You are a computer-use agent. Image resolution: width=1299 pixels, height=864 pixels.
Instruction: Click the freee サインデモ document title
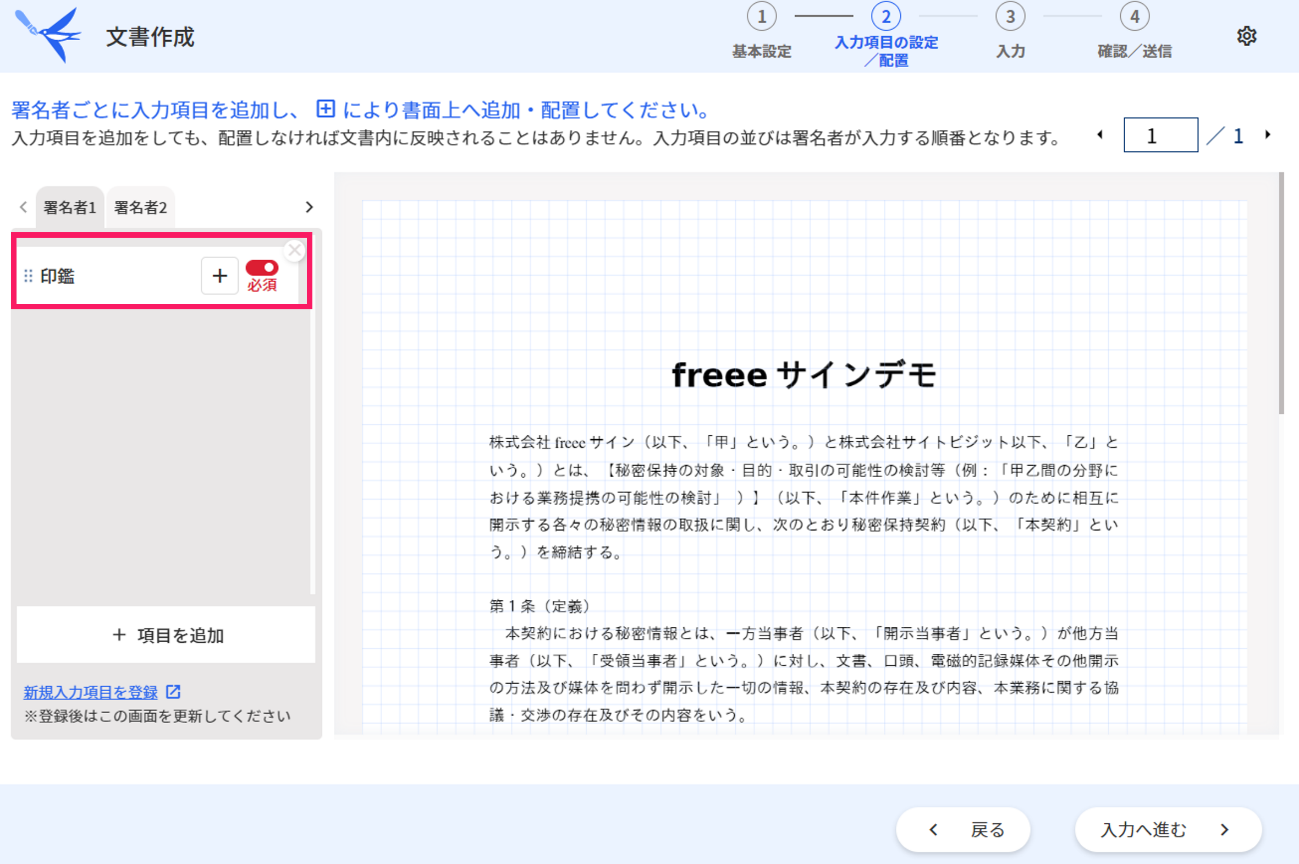[x=805, y=375]
